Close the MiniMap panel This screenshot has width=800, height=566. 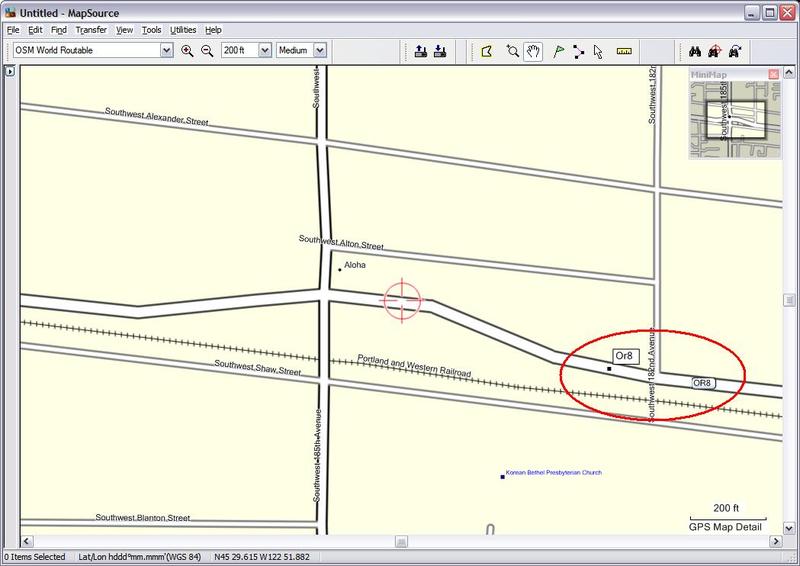pyautogui.click(x=773, y=75)
